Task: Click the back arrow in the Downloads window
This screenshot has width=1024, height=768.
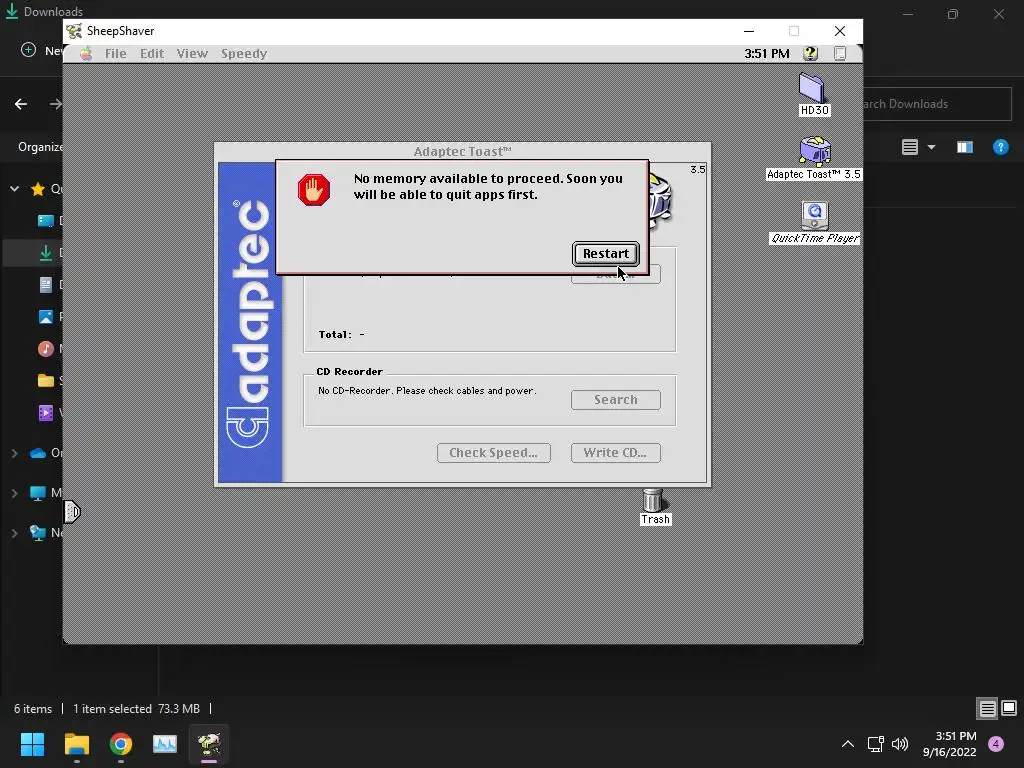Action: coord(21,104)
